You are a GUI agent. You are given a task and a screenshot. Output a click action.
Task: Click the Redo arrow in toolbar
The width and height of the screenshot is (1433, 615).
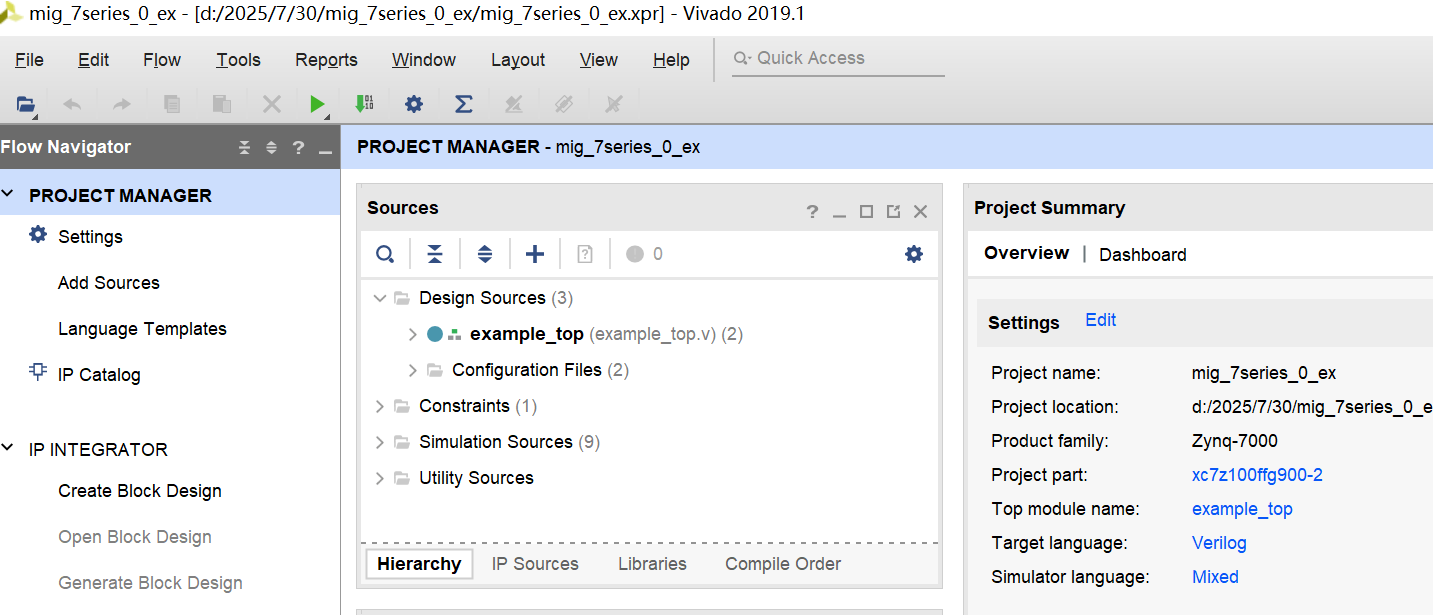121,103
